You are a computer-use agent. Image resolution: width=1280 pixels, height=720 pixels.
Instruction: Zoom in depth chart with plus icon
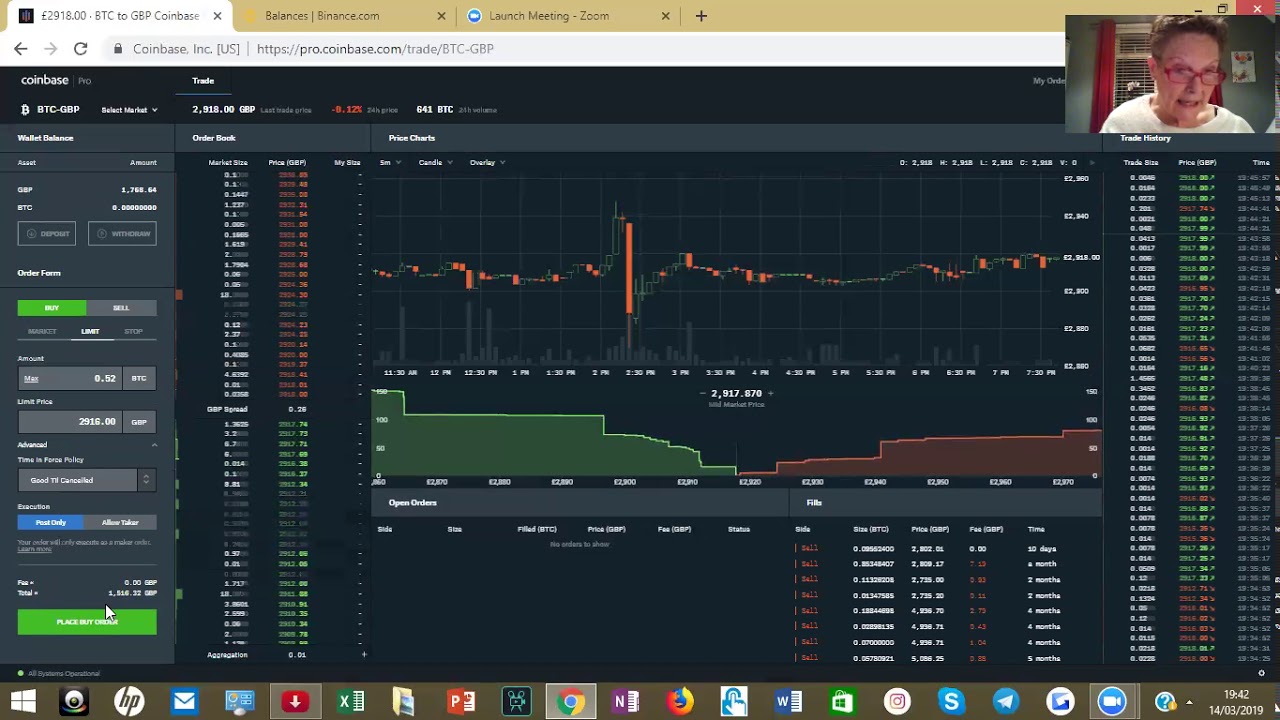[770, 393]
